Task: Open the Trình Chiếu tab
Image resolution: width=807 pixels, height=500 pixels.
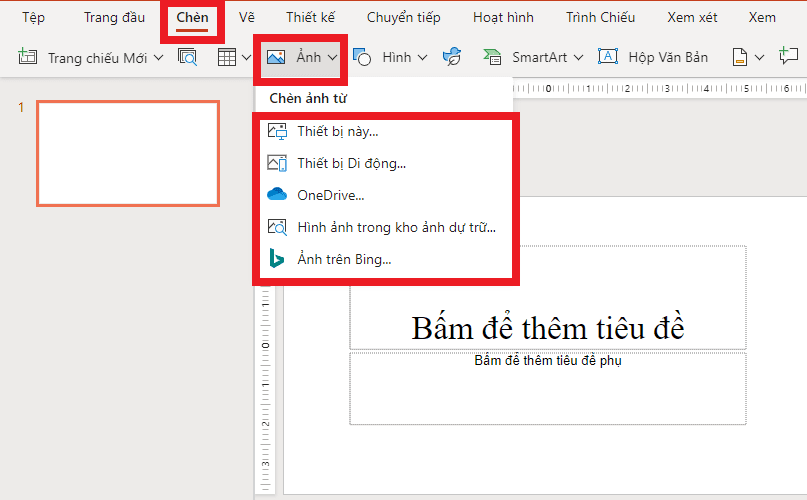Action: click(601, 18)
